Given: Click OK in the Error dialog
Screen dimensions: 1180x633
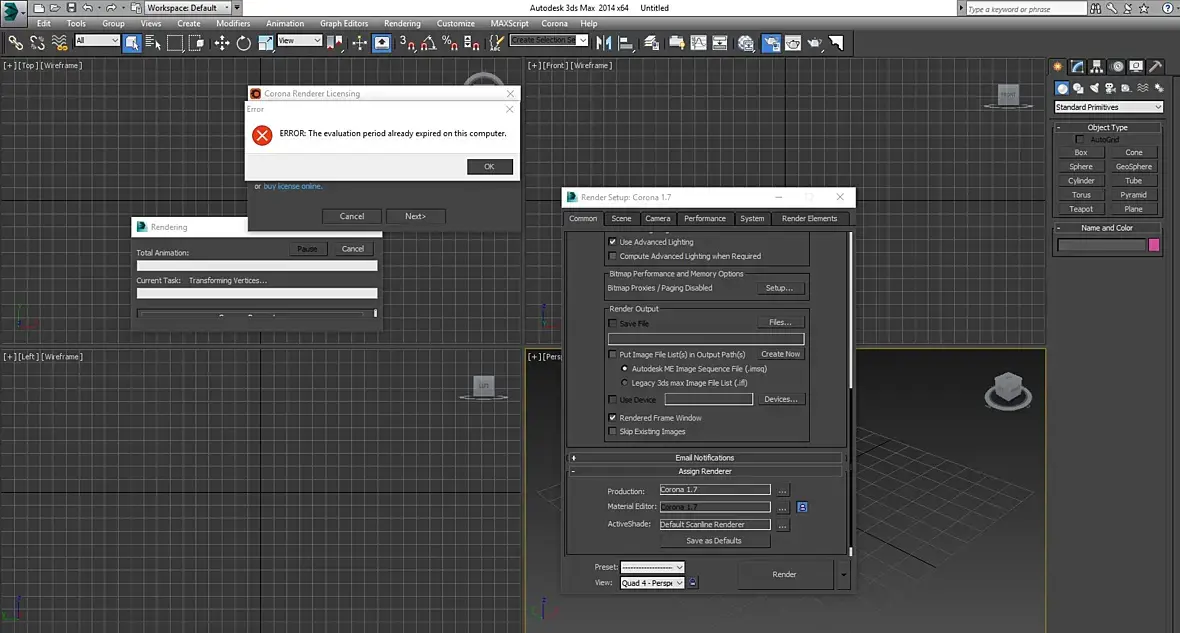Looking at the screenshot, I should 489,166.
